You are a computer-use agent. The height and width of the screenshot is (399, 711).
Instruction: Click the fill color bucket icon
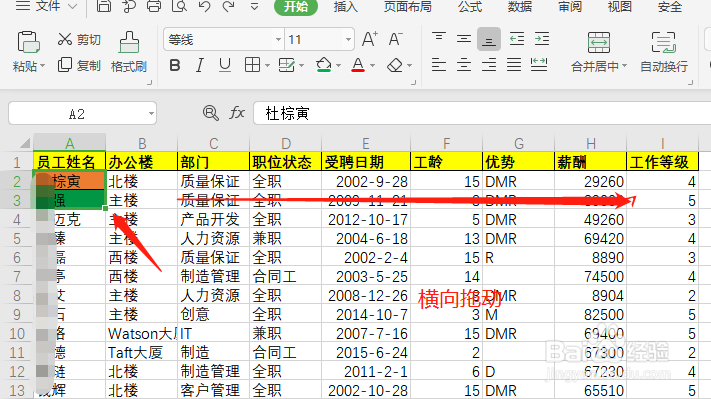pos(324,65)
